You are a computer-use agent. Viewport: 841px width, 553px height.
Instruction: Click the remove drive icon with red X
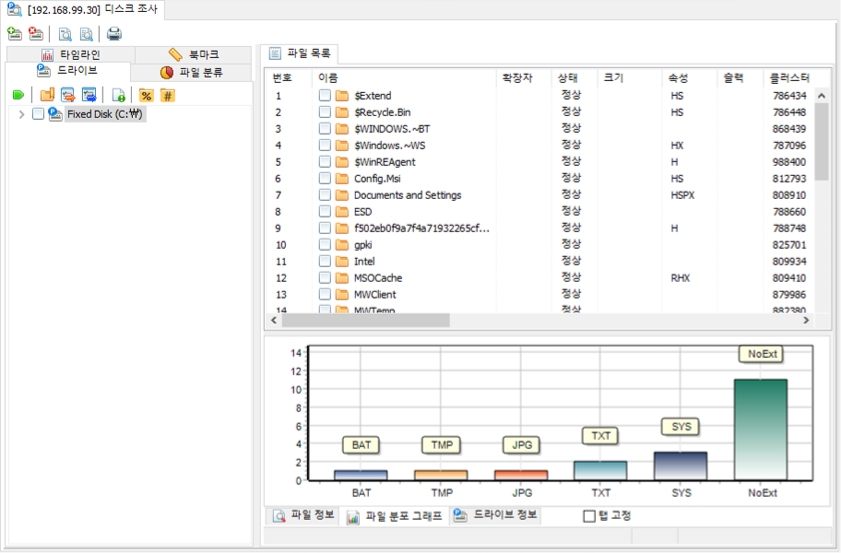[36, 34]
